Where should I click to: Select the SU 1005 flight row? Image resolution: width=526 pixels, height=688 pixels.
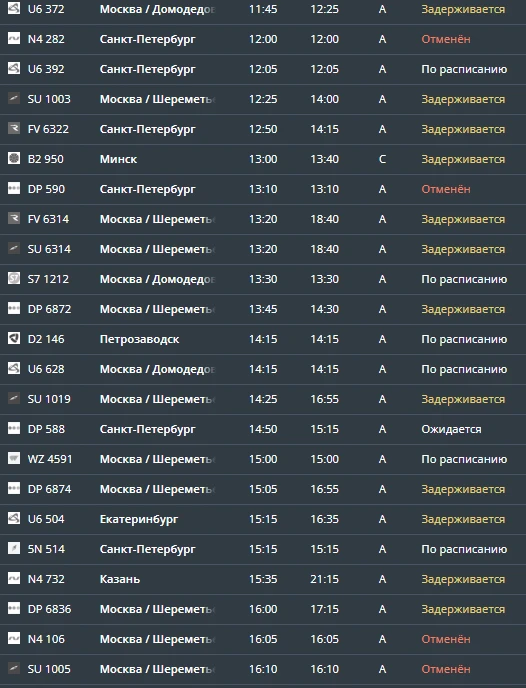(263, 669)
